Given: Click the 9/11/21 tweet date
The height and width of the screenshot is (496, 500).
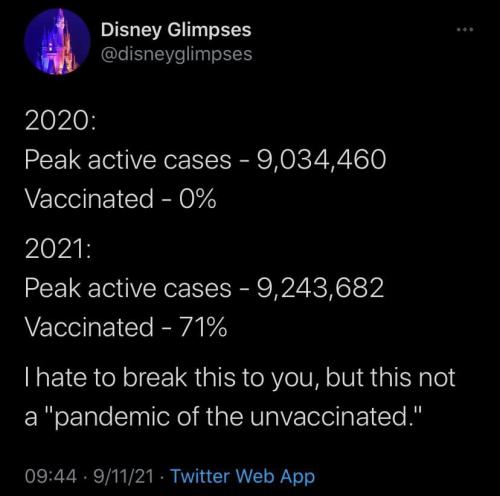Looking at the screenshot, I should pyautogui.click(x=124, y=476).
